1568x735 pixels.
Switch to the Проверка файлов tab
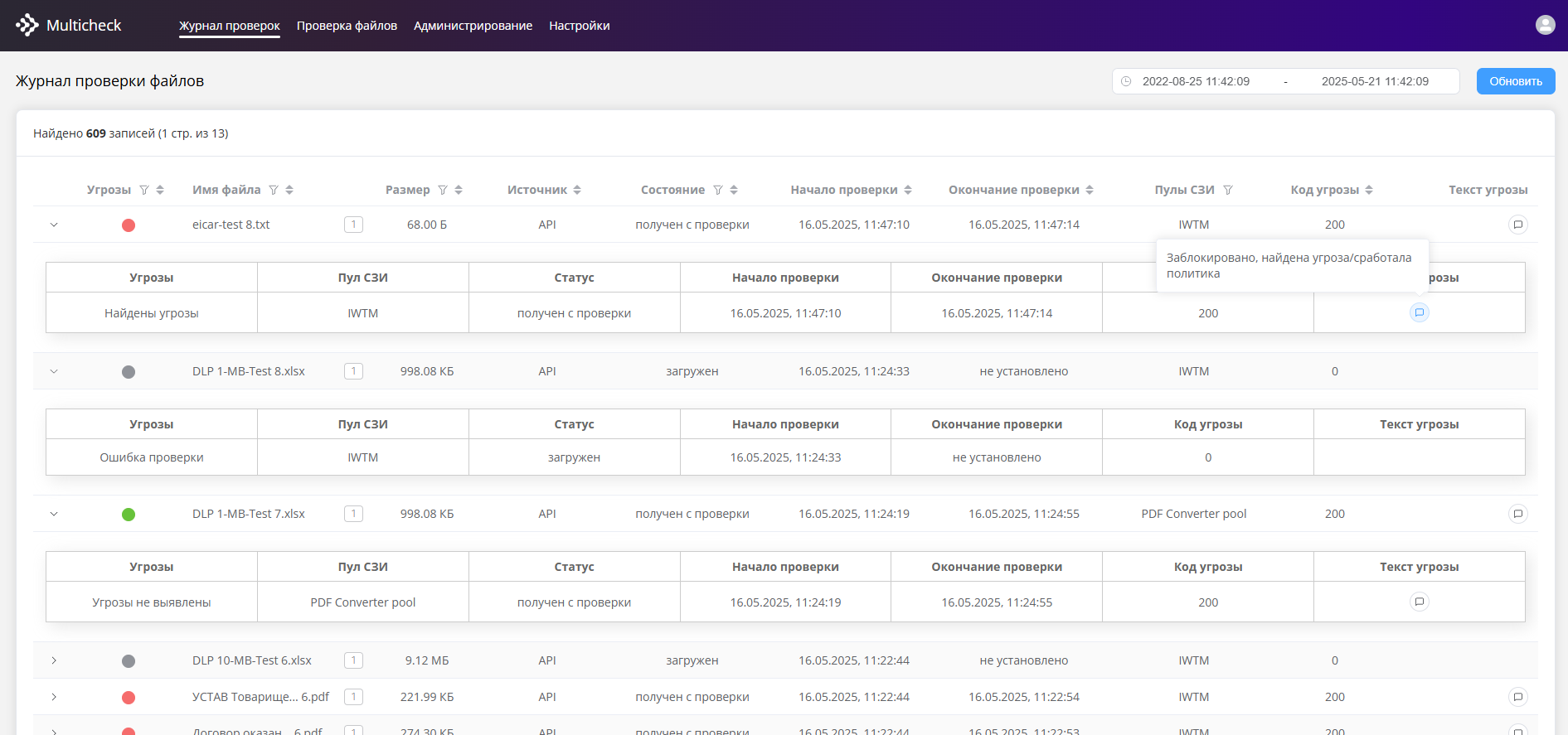pos(347,26)
